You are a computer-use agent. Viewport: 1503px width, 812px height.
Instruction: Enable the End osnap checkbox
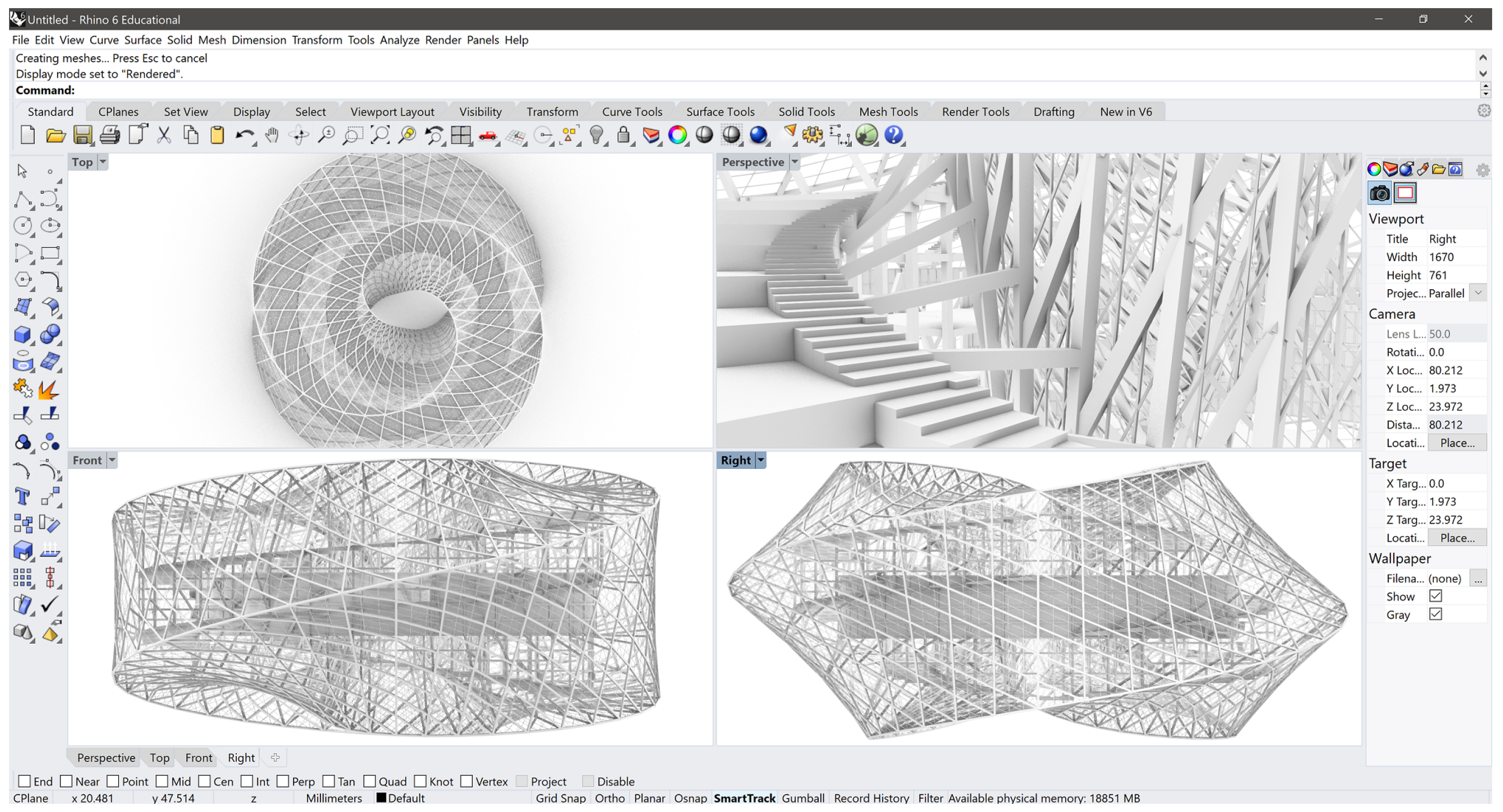(x=24, y=781)
